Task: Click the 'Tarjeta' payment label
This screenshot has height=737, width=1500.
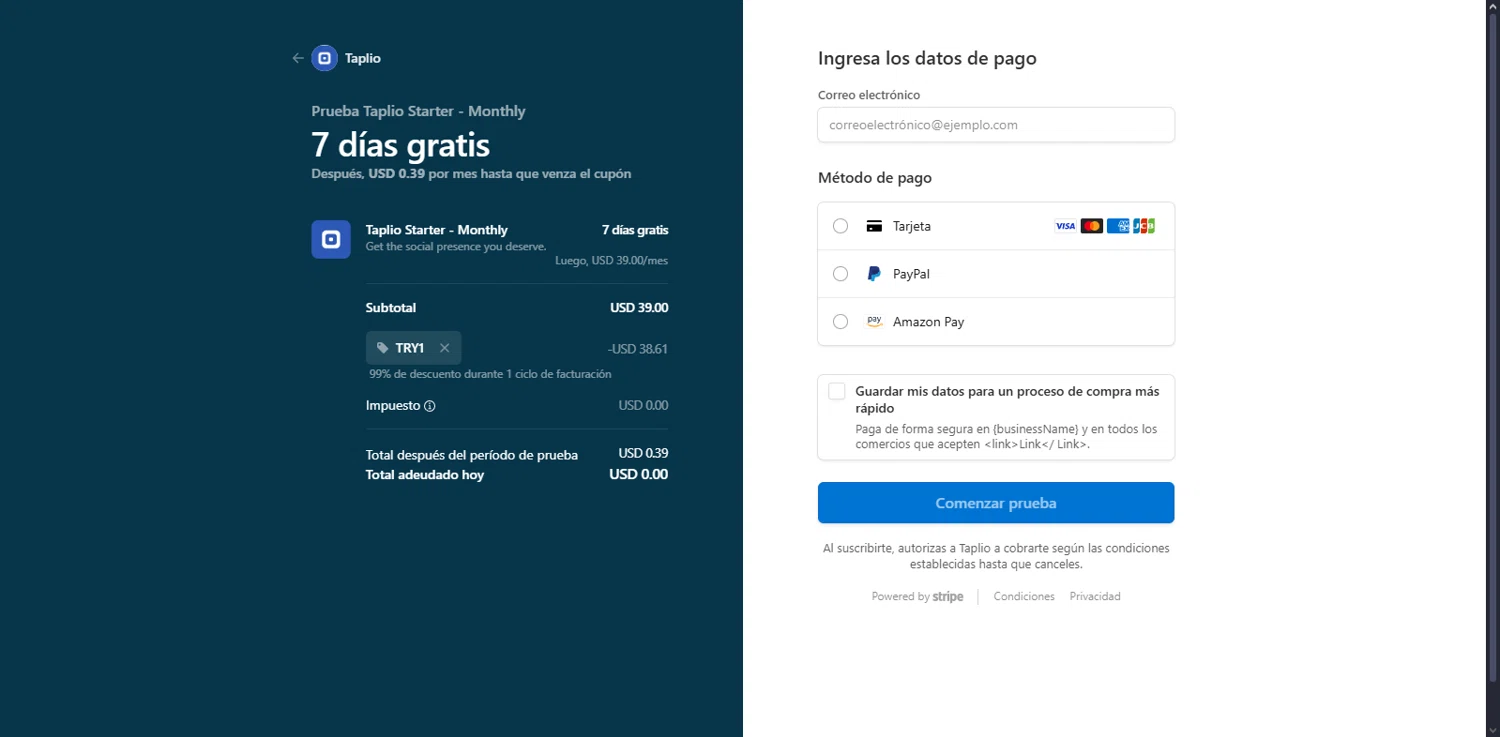Action: 912,226
